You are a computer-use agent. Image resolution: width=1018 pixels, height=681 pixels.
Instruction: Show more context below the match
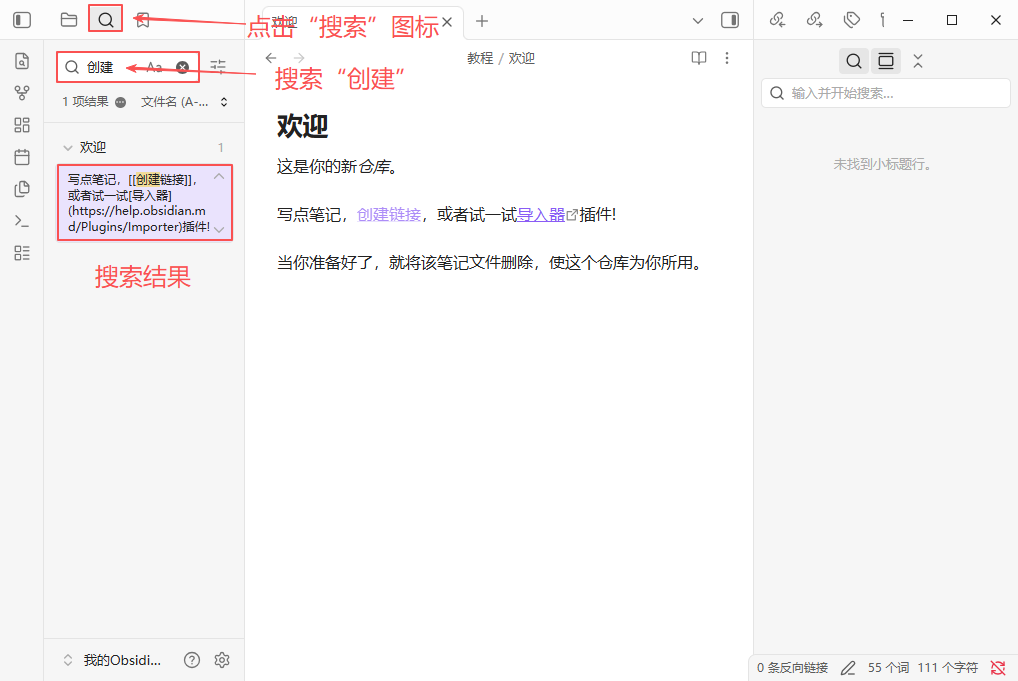(219, 229)
